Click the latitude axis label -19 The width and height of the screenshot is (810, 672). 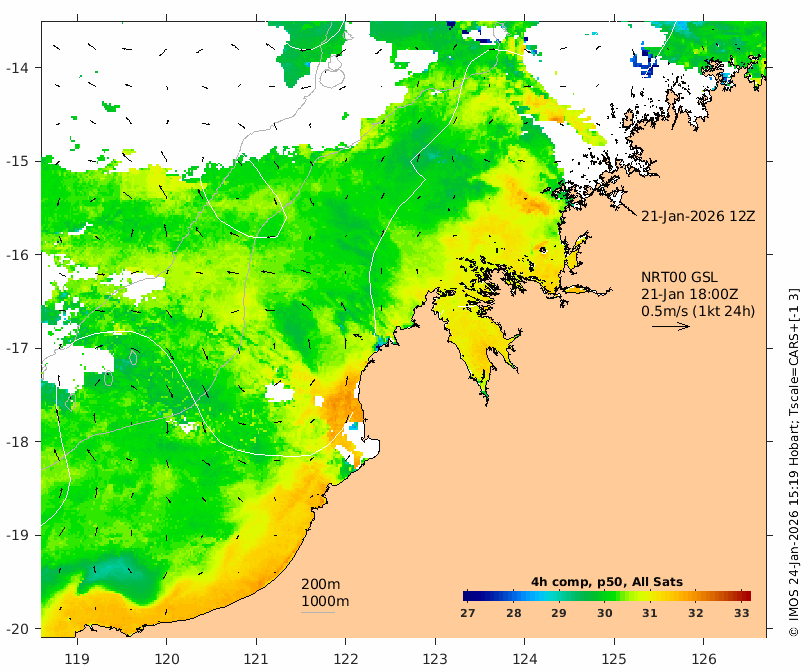pos(17,535)
